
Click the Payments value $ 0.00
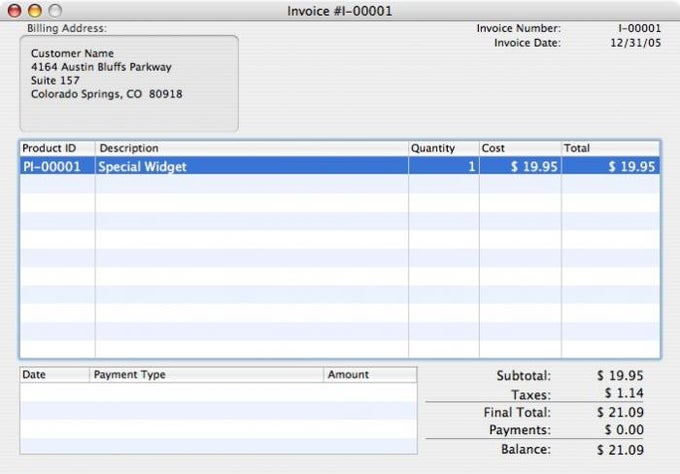[x=624, y=430]
